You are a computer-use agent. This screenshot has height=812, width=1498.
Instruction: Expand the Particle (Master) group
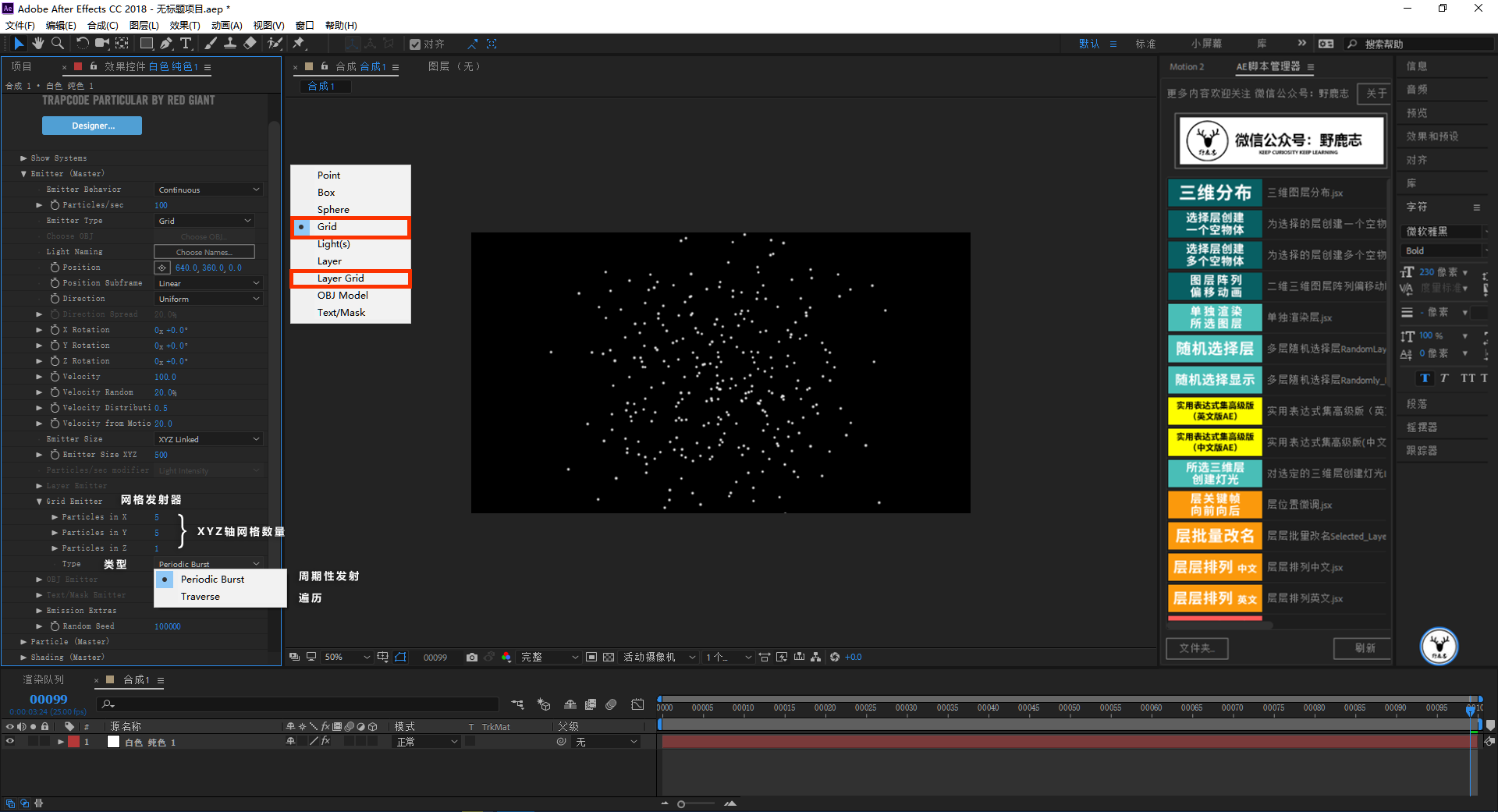click(x=23, y=642)
